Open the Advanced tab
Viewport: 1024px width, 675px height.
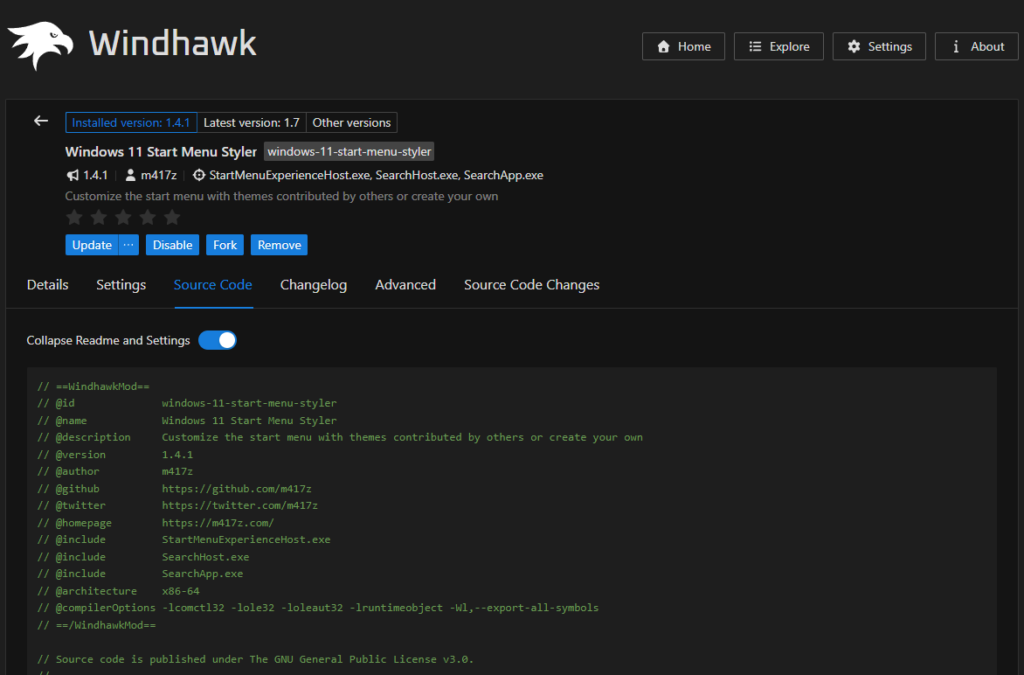coord(406,285)
